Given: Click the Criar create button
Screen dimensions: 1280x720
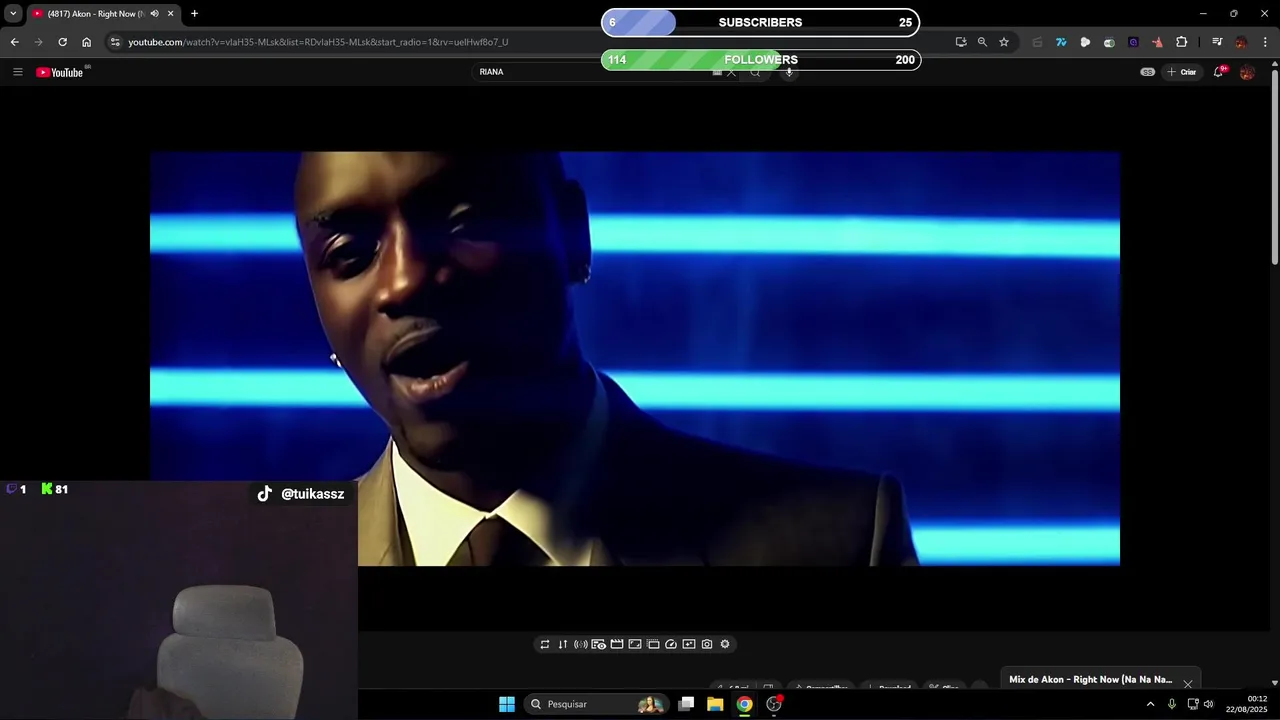Looking at the screenshot, I should coord(1181,72).
